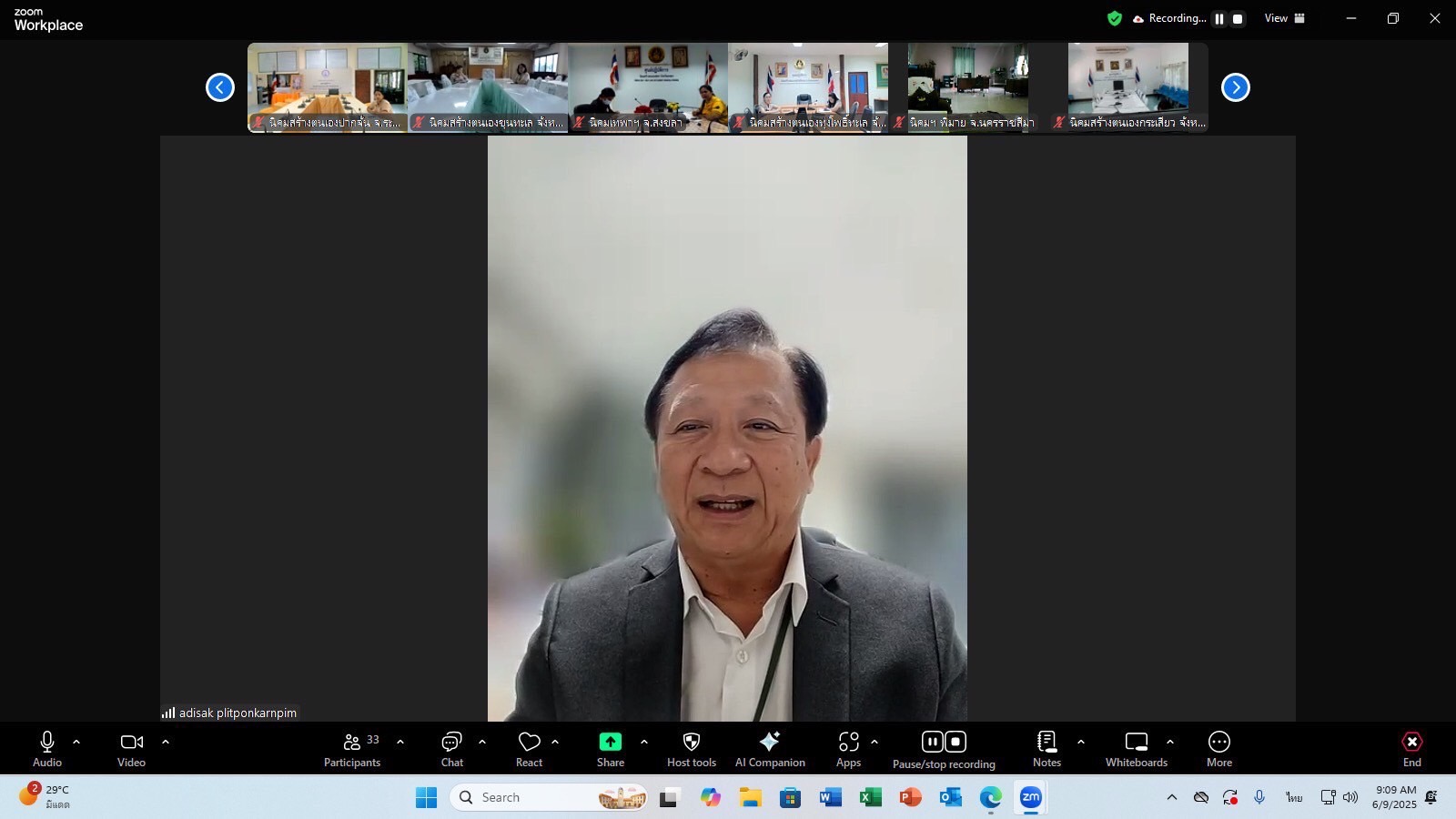Select the นิคมสร้างตนเองปากจั่น participant thumbnail
This screenshot has width=1456, height=819.
[x=328, y=87]
